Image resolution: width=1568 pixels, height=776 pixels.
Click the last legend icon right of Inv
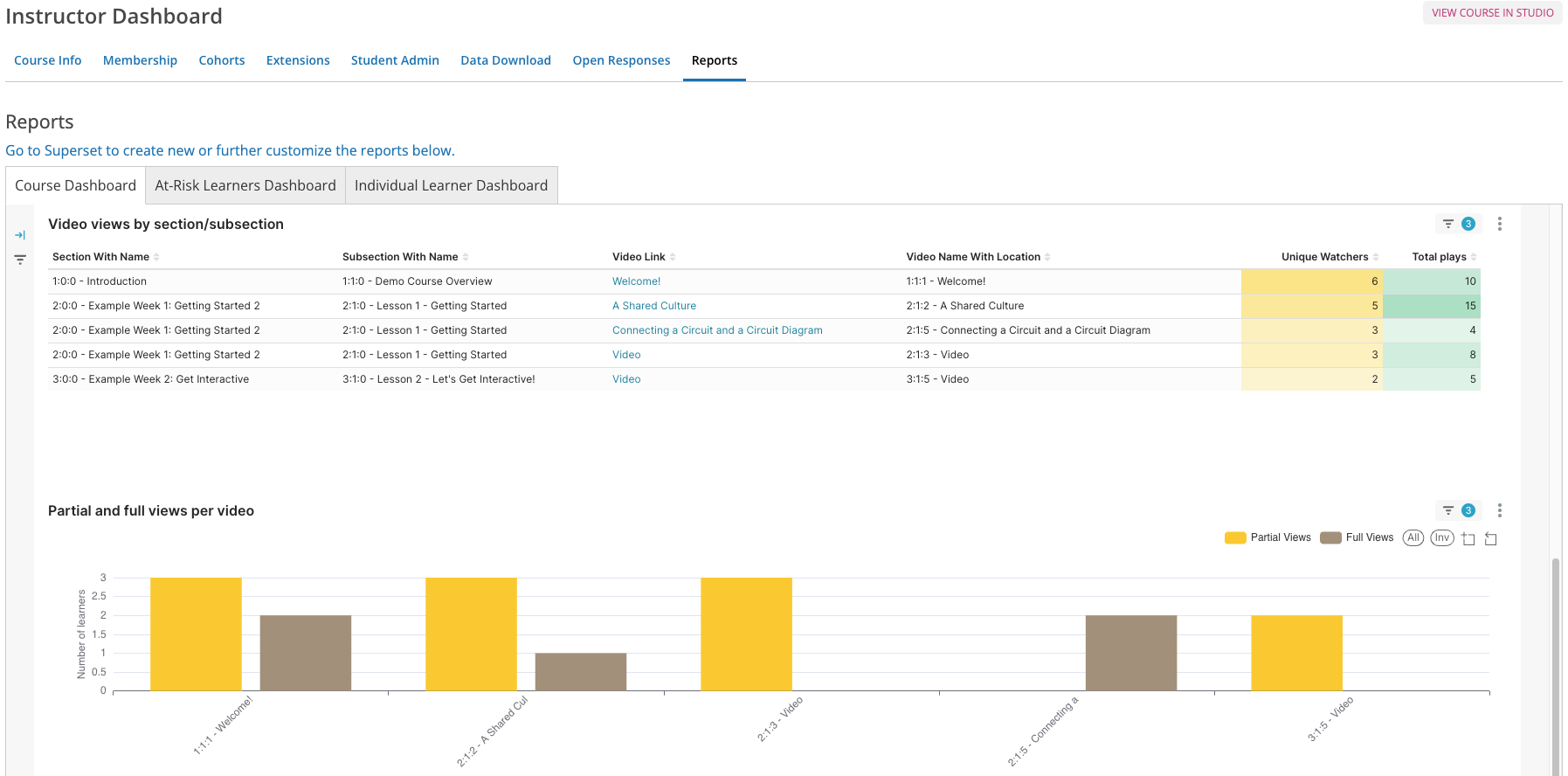click(x=1491, y=538)
